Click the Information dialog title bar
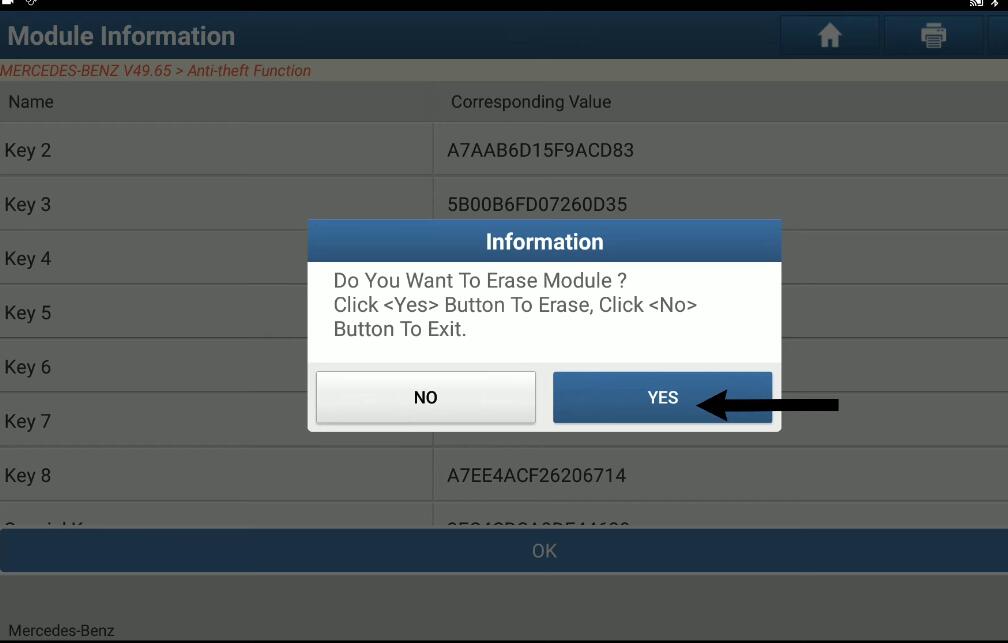The height and width of the screenshot is (643, 1008). pos(544,241)
